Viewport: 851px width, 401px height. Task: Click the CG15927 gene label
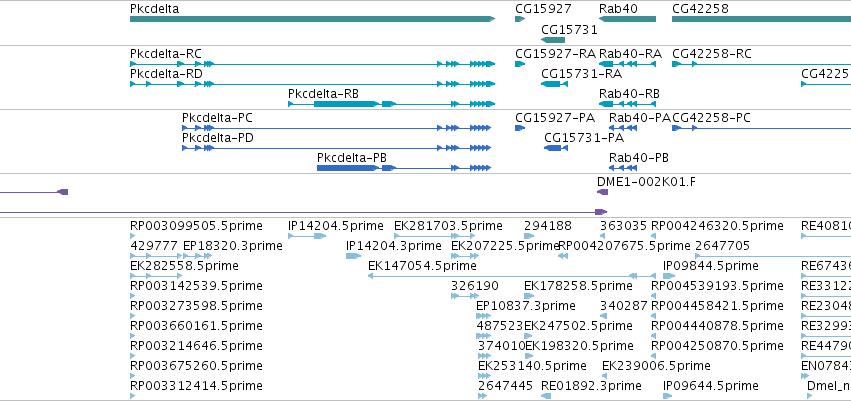pyautogui.click(x=543, y=9)
